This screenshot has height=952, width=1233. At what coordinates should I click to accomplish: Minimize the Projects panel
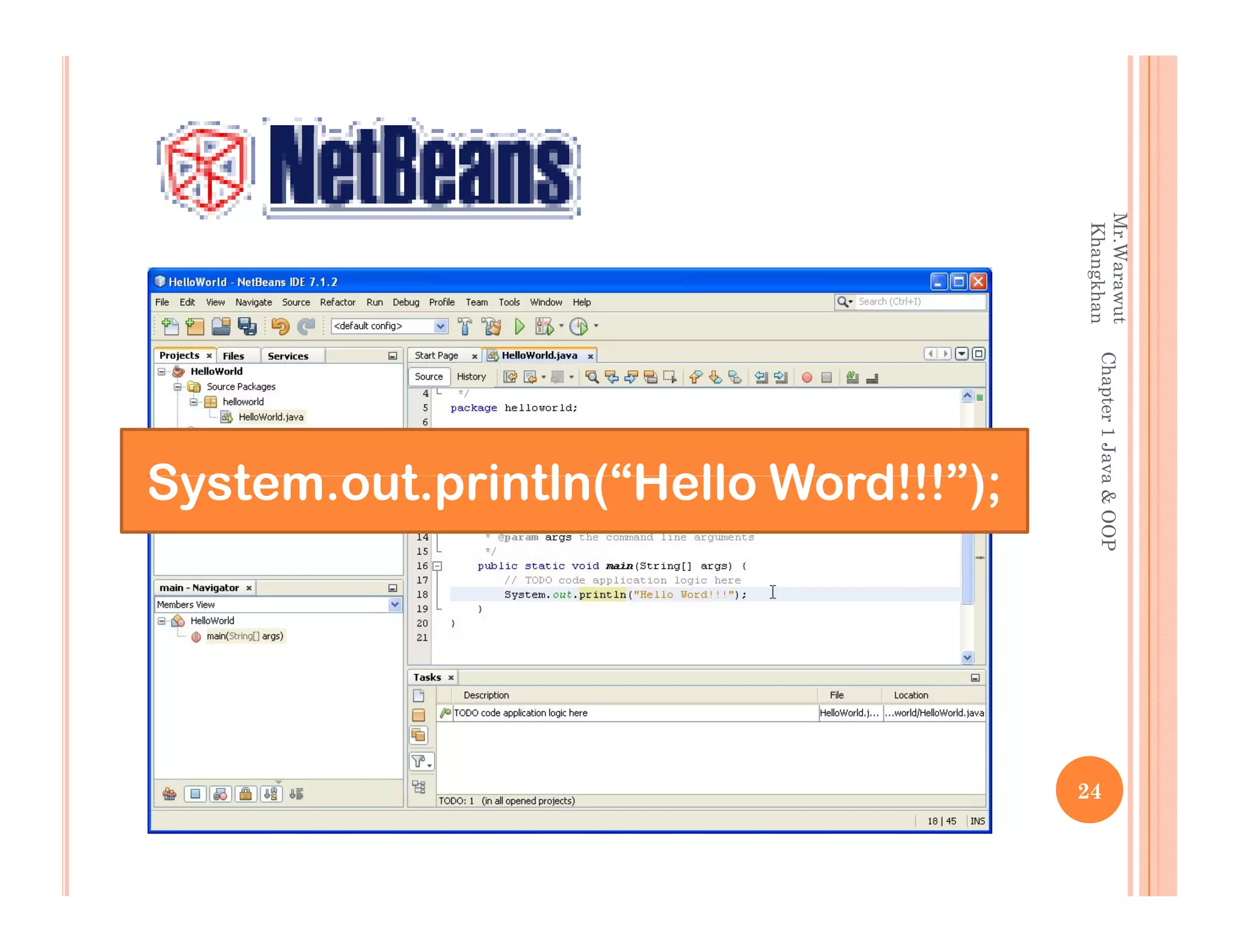(x=393, y=356)
